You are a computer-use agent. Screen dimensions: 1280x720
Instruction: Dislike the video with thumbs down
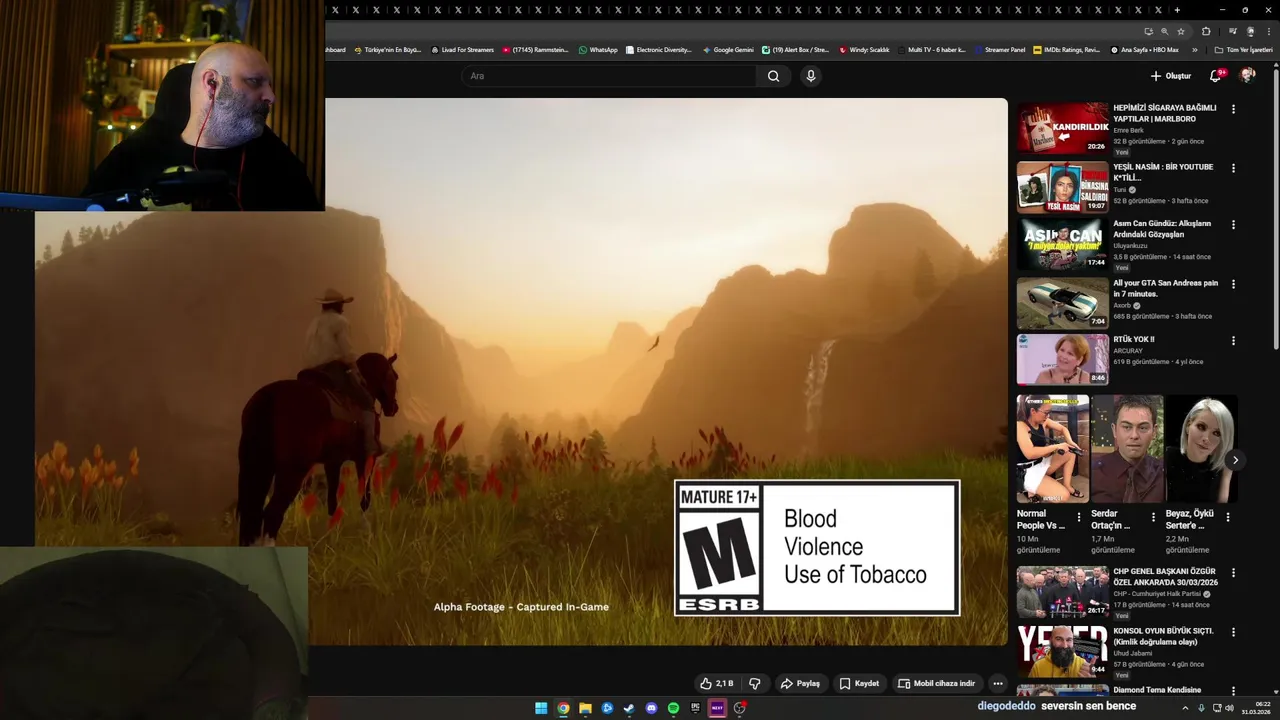(x=755, y=683)
